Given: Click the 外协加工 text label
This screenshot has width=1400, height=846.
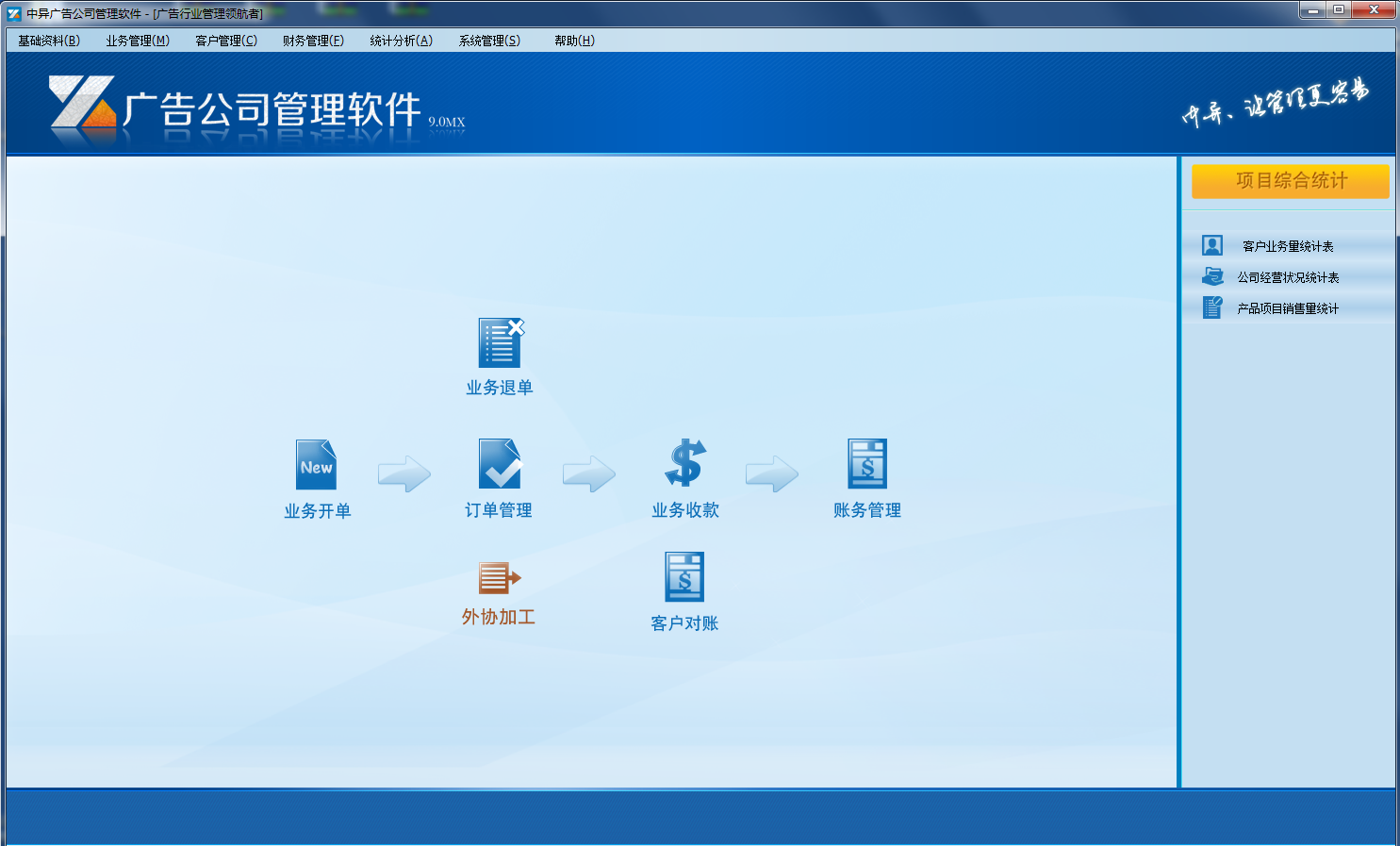Looking at the screenshot, I should [499, 617].
